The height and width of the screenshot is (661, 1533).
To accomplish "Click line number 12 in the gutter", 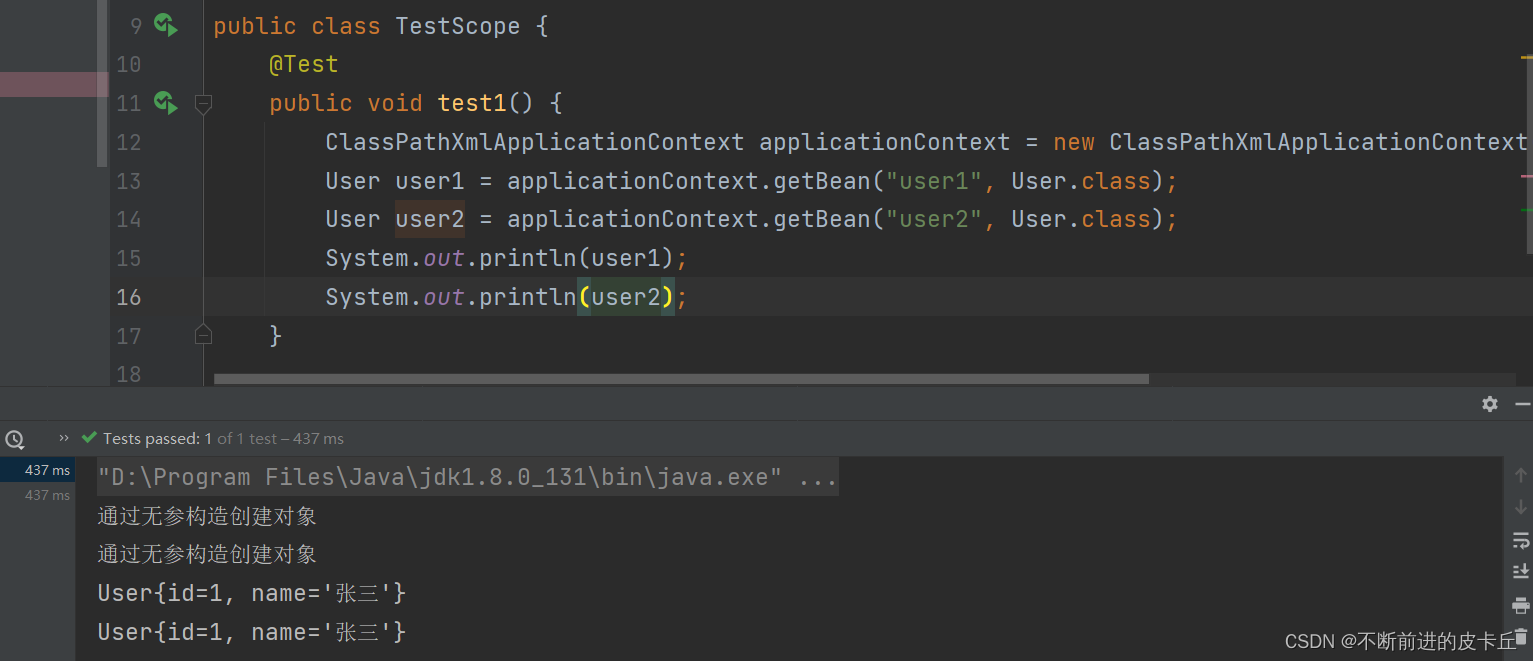I will pyautogui.click(x=129, y=142).
